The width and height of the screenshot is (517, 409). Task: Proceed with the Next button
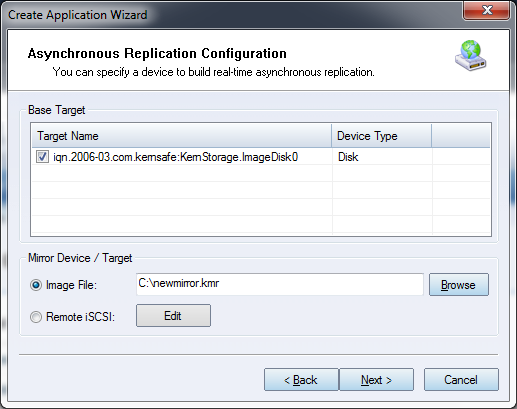click(376, 380)
